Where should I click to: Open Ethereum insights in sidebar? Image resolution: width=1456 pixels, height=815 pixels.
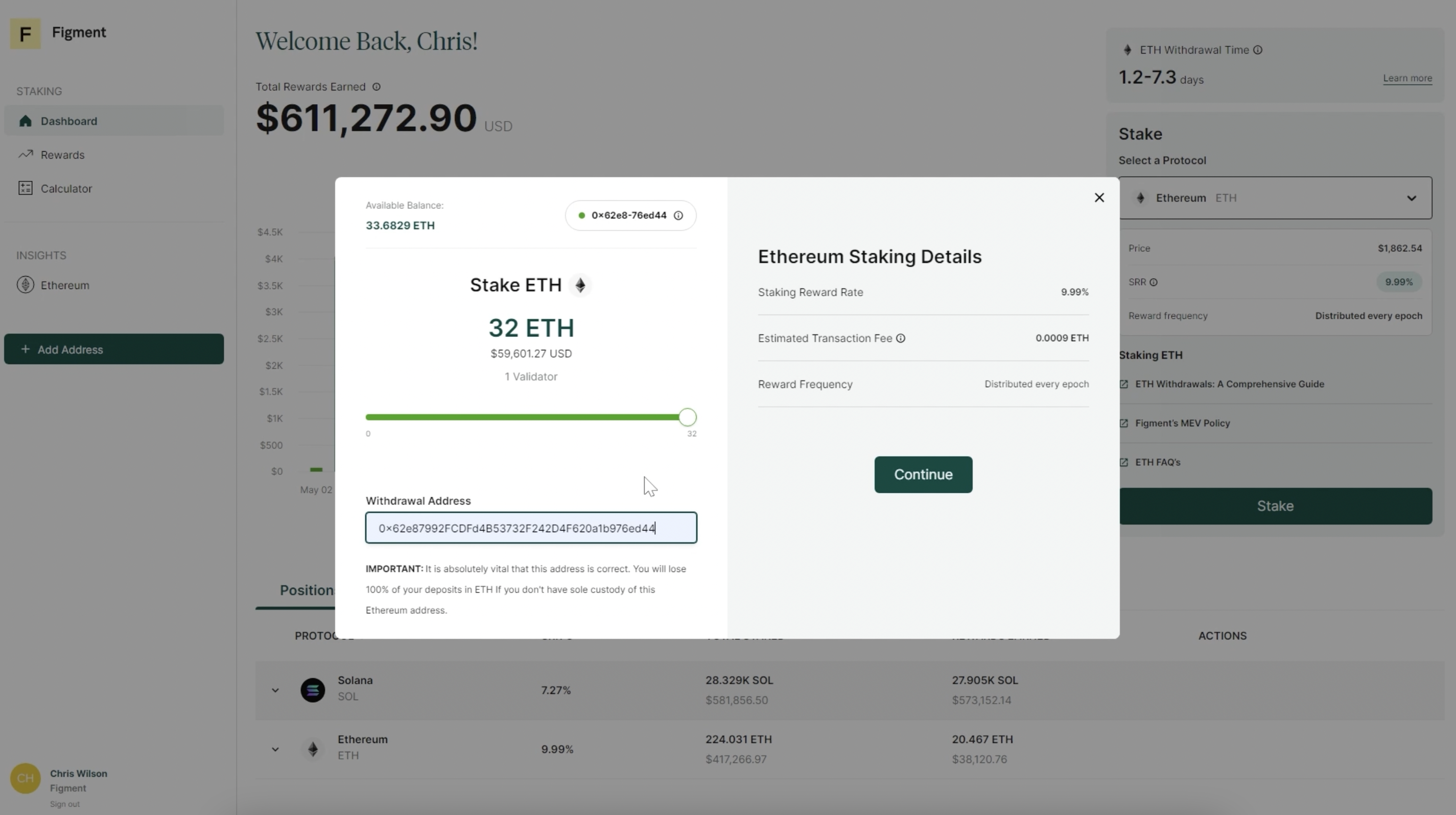65,285
